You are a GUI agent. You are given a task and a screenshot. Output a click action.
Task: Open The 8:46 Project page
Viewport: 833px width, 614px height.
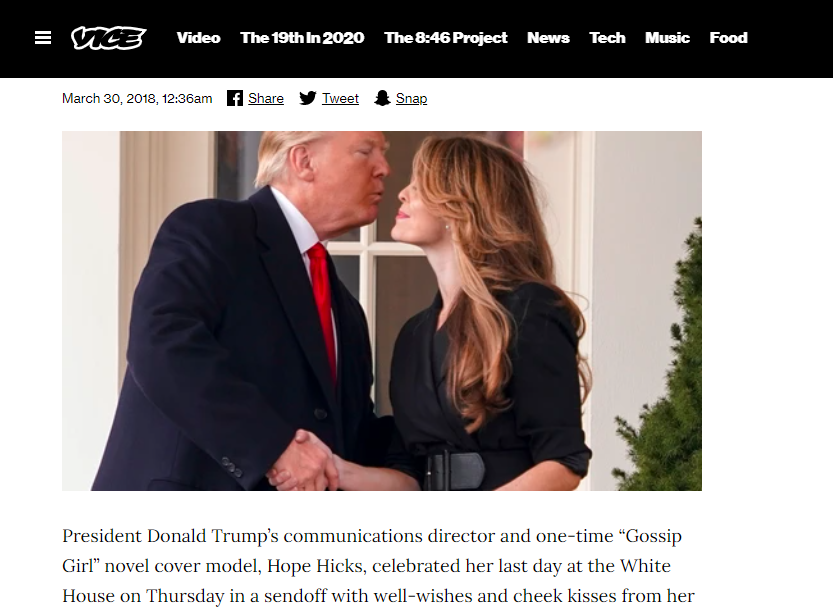[x=446, y=38]
